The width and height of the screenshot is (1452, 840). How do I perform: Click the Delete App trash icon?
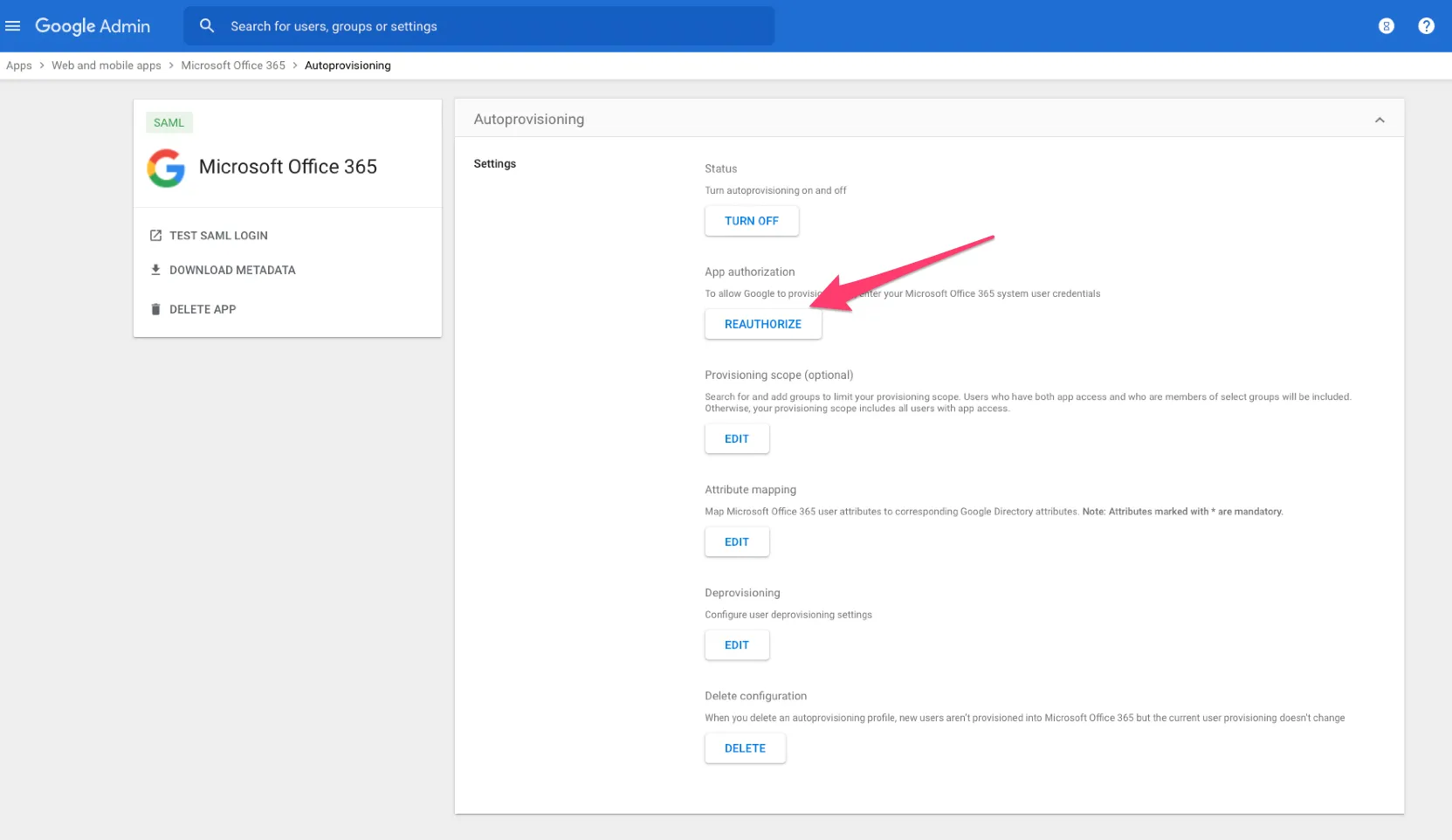pos(155,309)
